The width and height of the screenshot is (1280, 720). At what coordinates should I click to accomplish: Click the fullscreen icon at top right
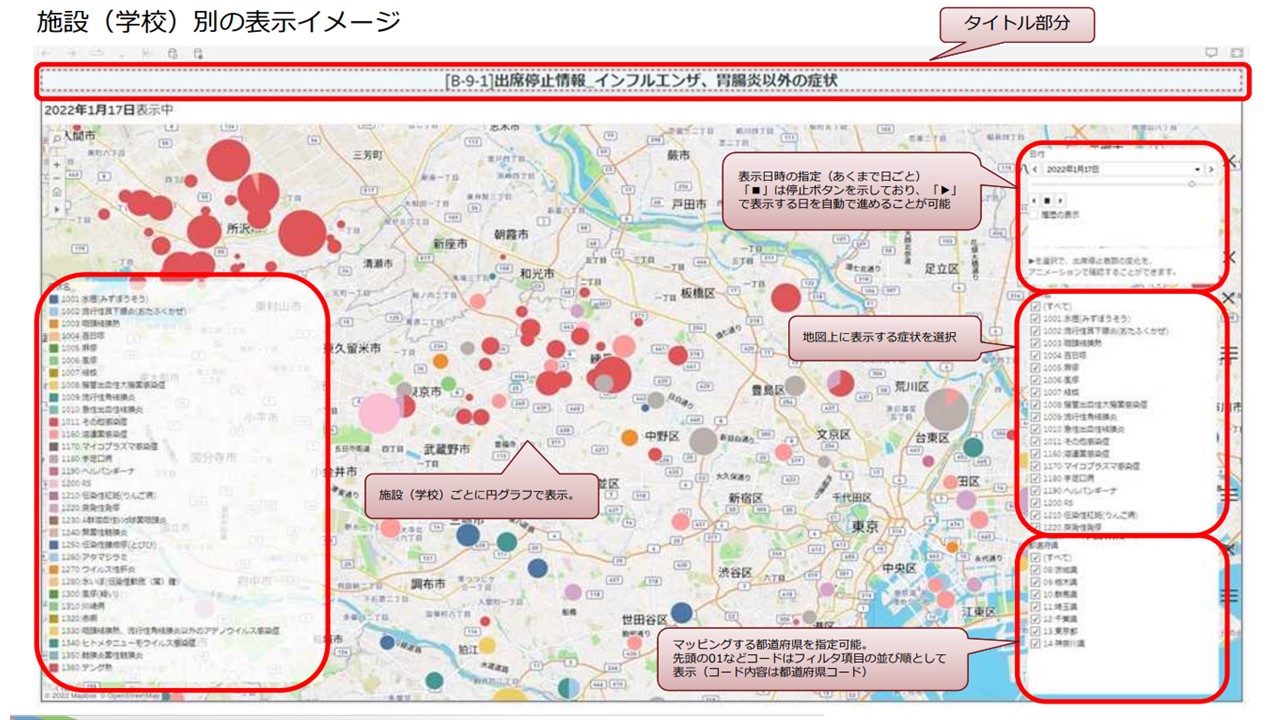[1237, 53]
